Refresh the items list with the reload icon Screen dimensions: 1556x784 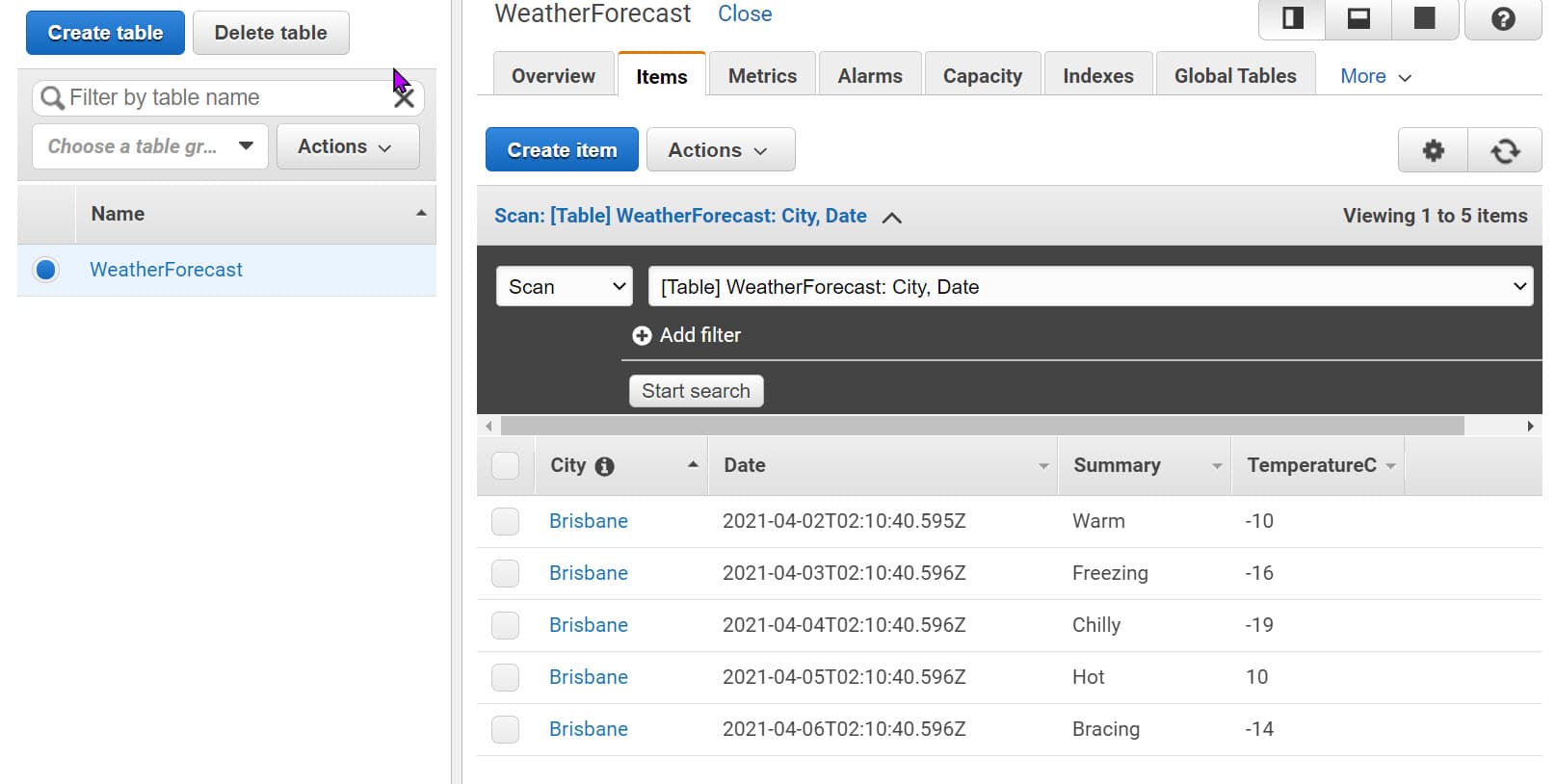pos(1505,150)
